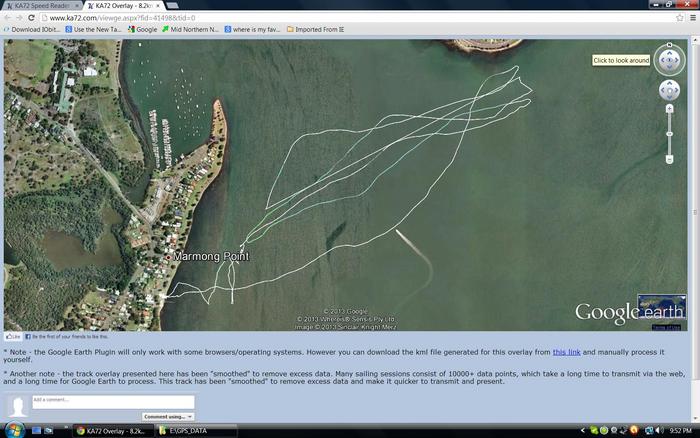Screen dimensions: 700x438
Task: Click the browser back arrow
Action: tap(8, 17)
